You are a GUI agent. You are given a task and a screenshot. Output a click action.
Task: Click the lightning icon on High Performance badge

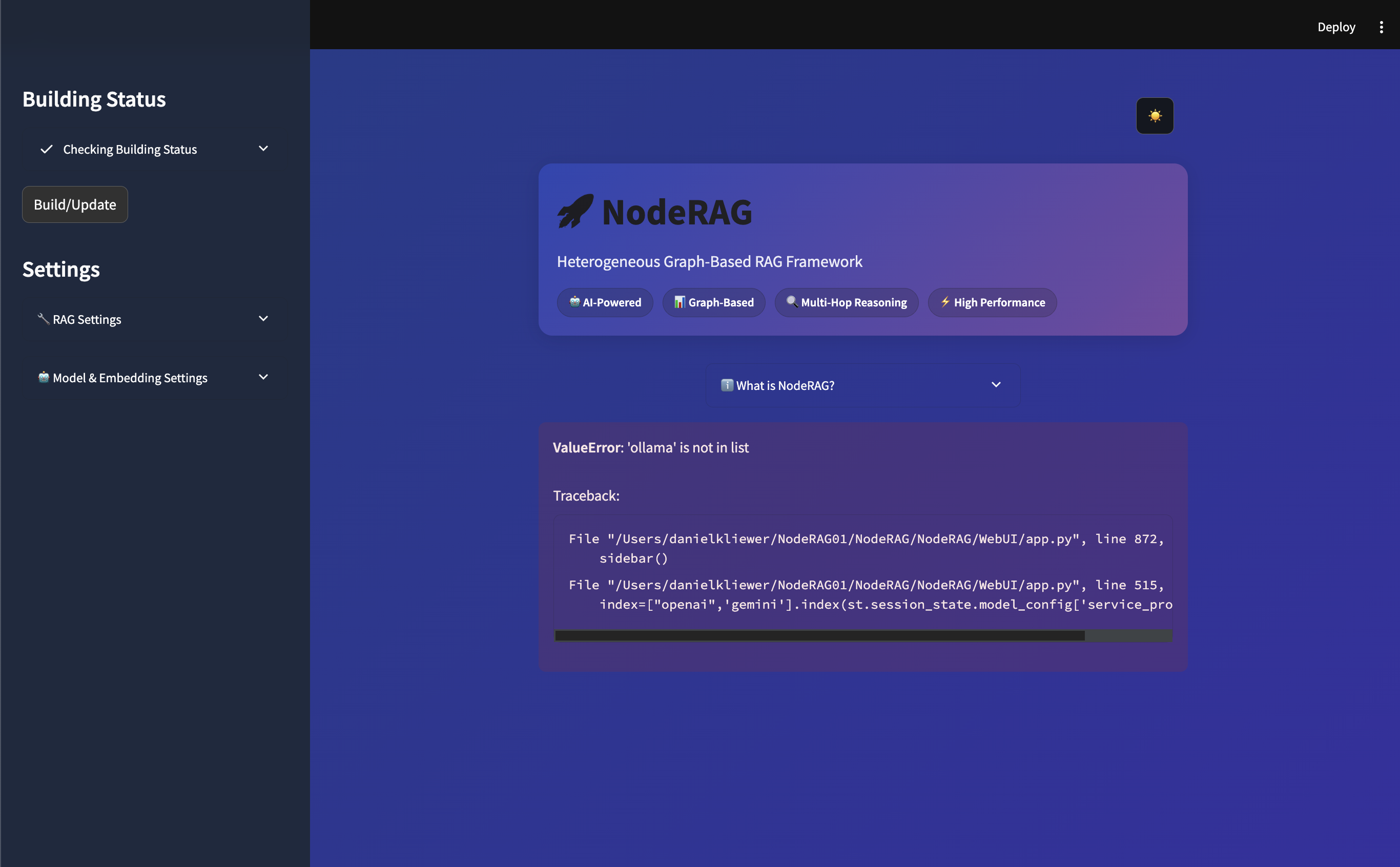point(945,302)
